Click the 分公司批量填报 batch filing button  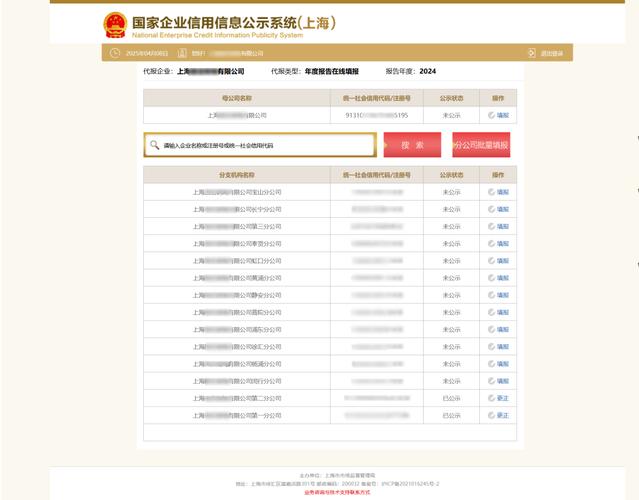tap(481, 145)
